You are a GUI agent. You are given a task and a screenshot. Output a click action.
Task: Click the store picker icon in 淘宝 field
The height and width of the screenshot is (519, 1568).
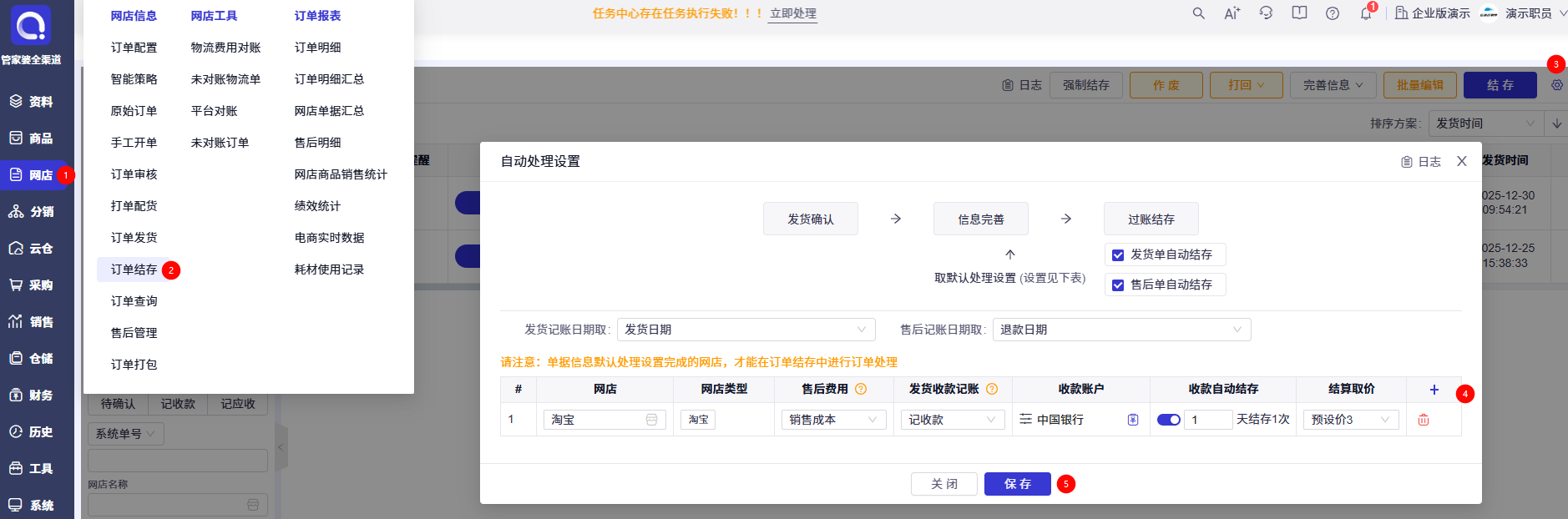(652, 420)
